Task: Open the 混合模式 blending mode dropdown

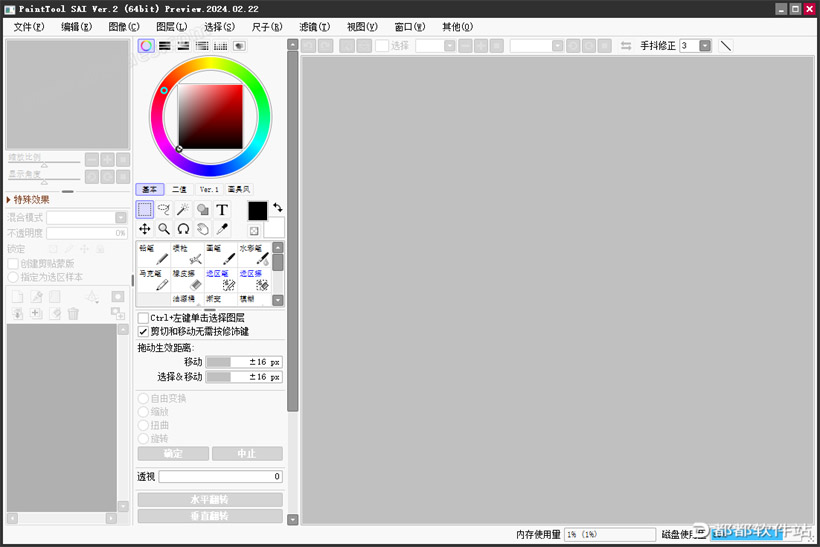Action: click(121, 217)
